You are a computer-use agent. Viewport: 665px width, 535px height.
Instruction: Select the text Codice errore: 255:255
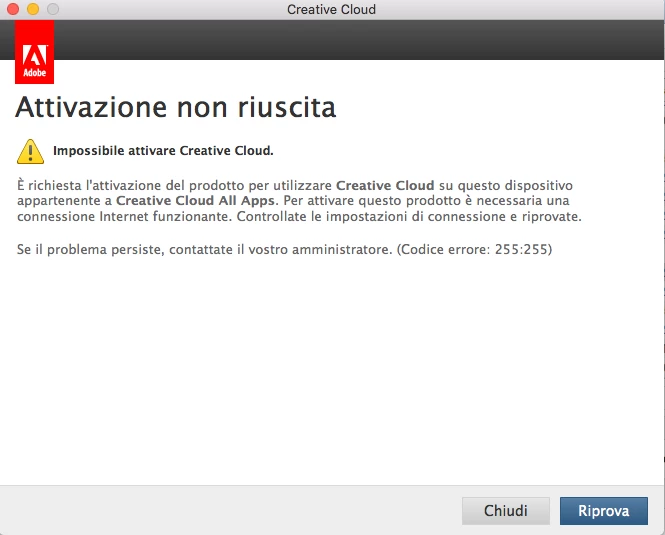click(474, 249)
